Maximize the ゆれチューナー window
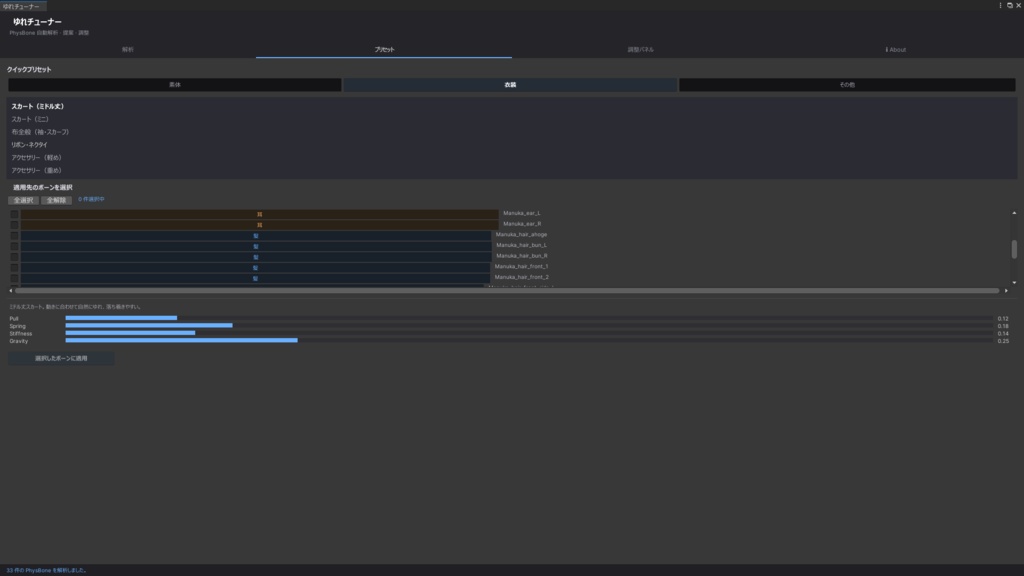The image size is (1024, 576). [x=1010, y=5]
